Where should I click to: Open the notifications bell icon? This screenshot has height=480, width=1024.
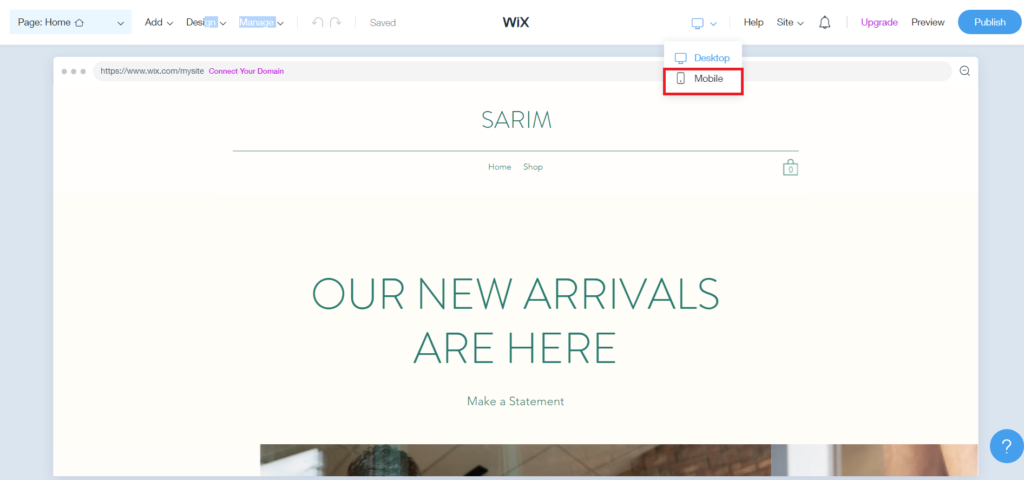point(825,23)
